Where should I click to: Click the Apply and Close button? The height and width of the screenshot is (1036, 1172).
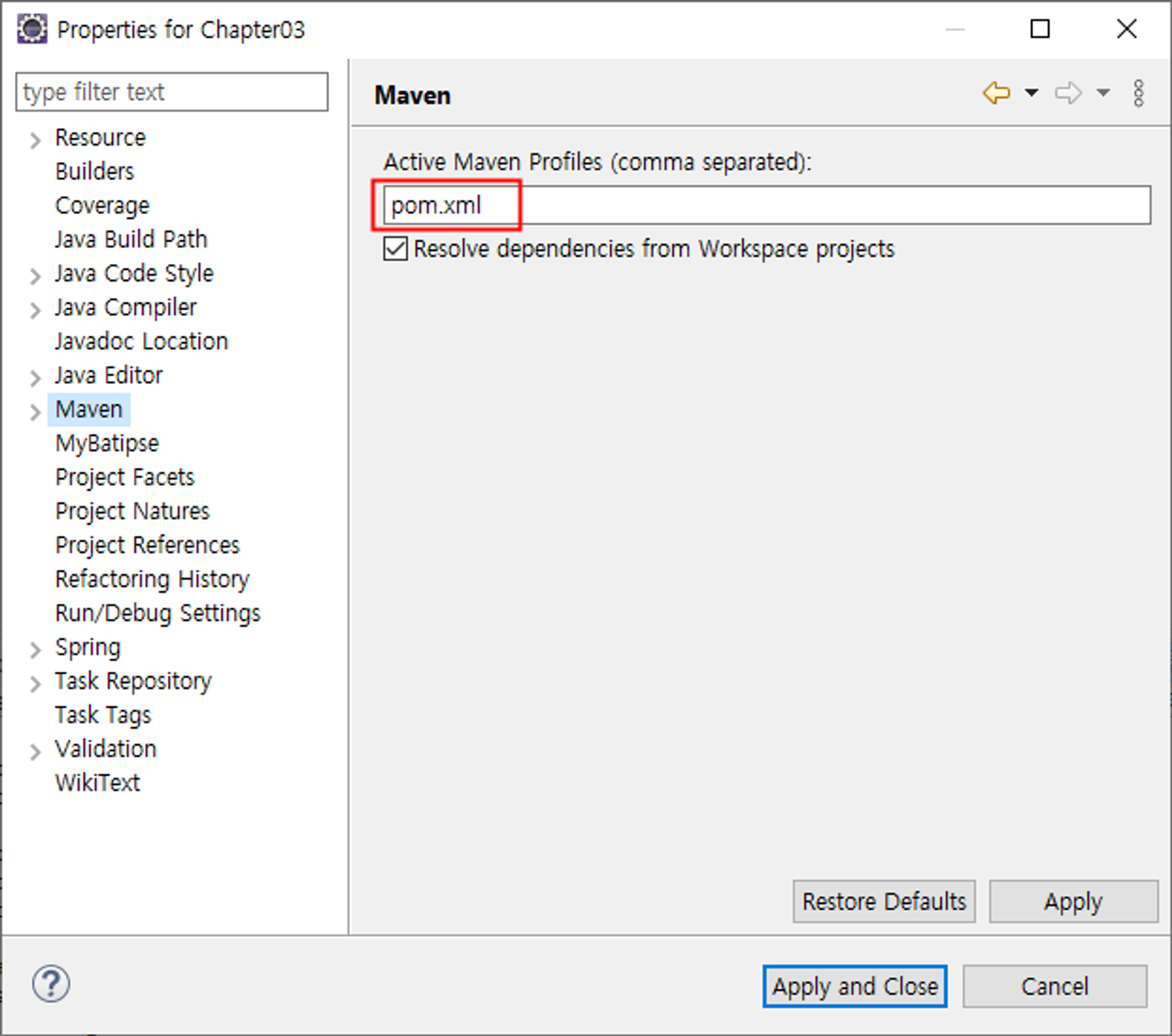[x=854, y=987]
